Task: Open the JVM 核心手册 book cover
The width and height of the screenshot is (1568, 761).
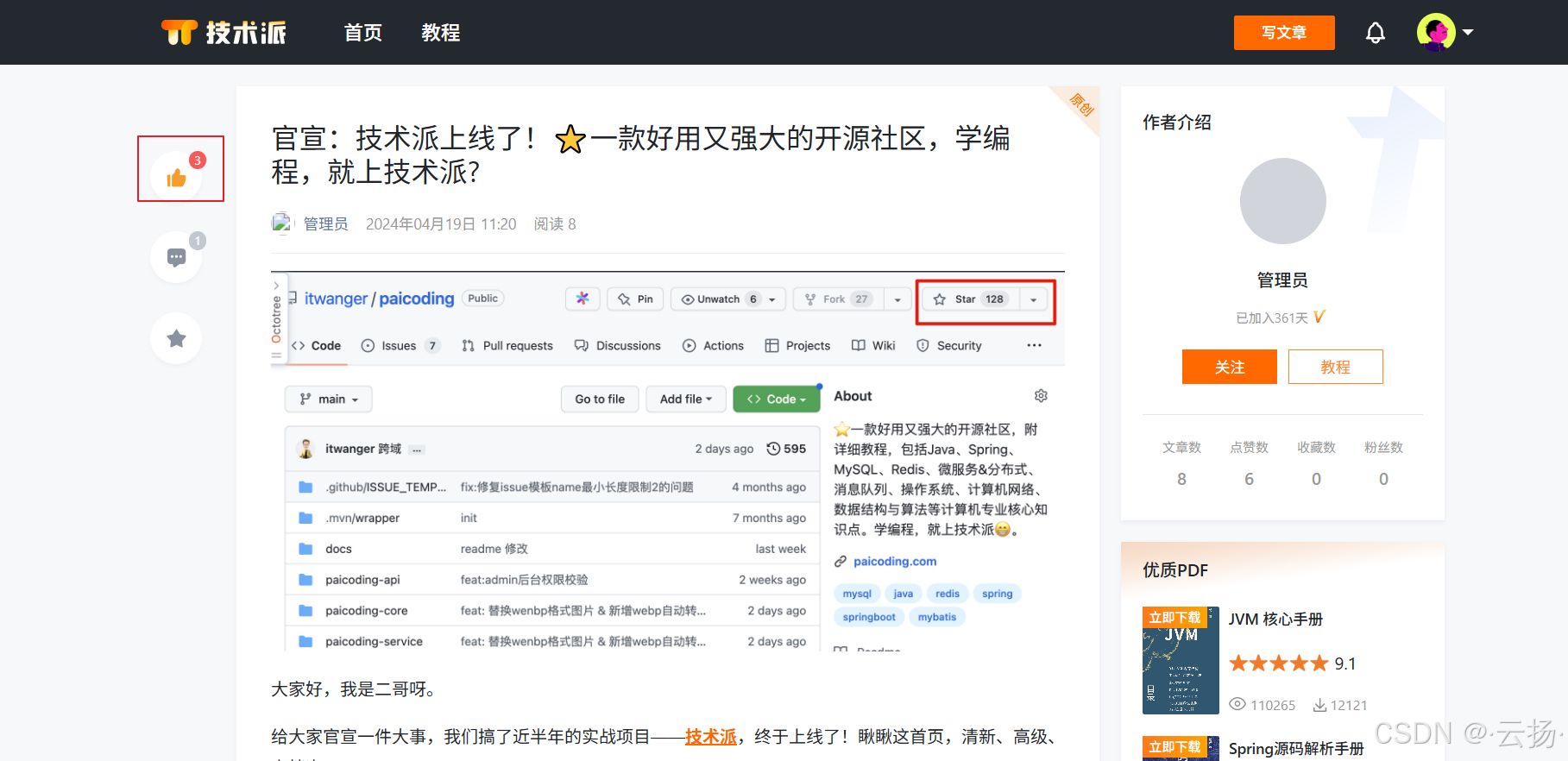Action: tap(1181, 661)
